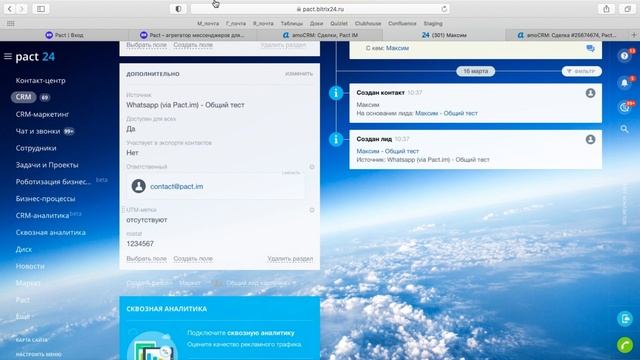Open Сотрудники in left menu
Viewport: 640px width, 360px height.
coord(36,148)
